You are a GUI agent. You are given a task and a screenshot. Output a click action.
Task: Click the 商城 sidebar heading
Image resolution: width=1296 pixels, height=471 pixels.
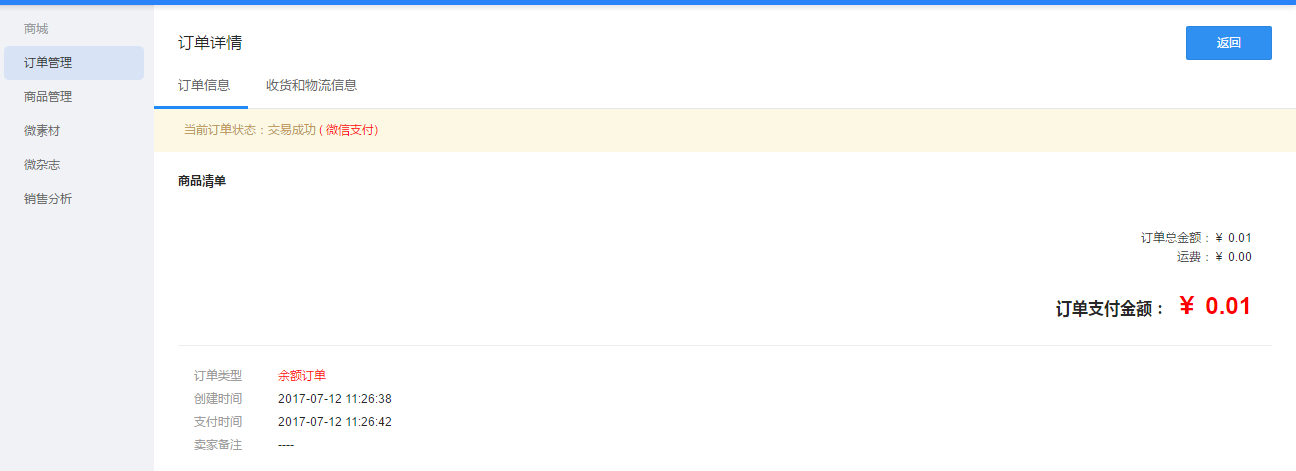[x=36, y=29]
